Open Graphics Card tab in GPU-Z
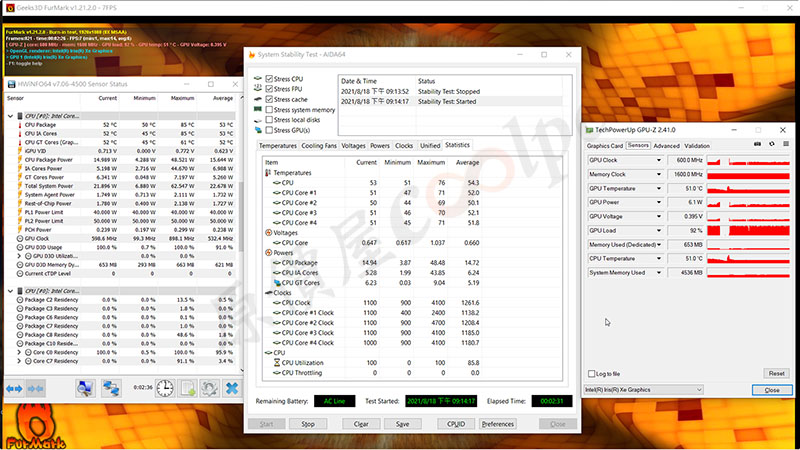 605,146
